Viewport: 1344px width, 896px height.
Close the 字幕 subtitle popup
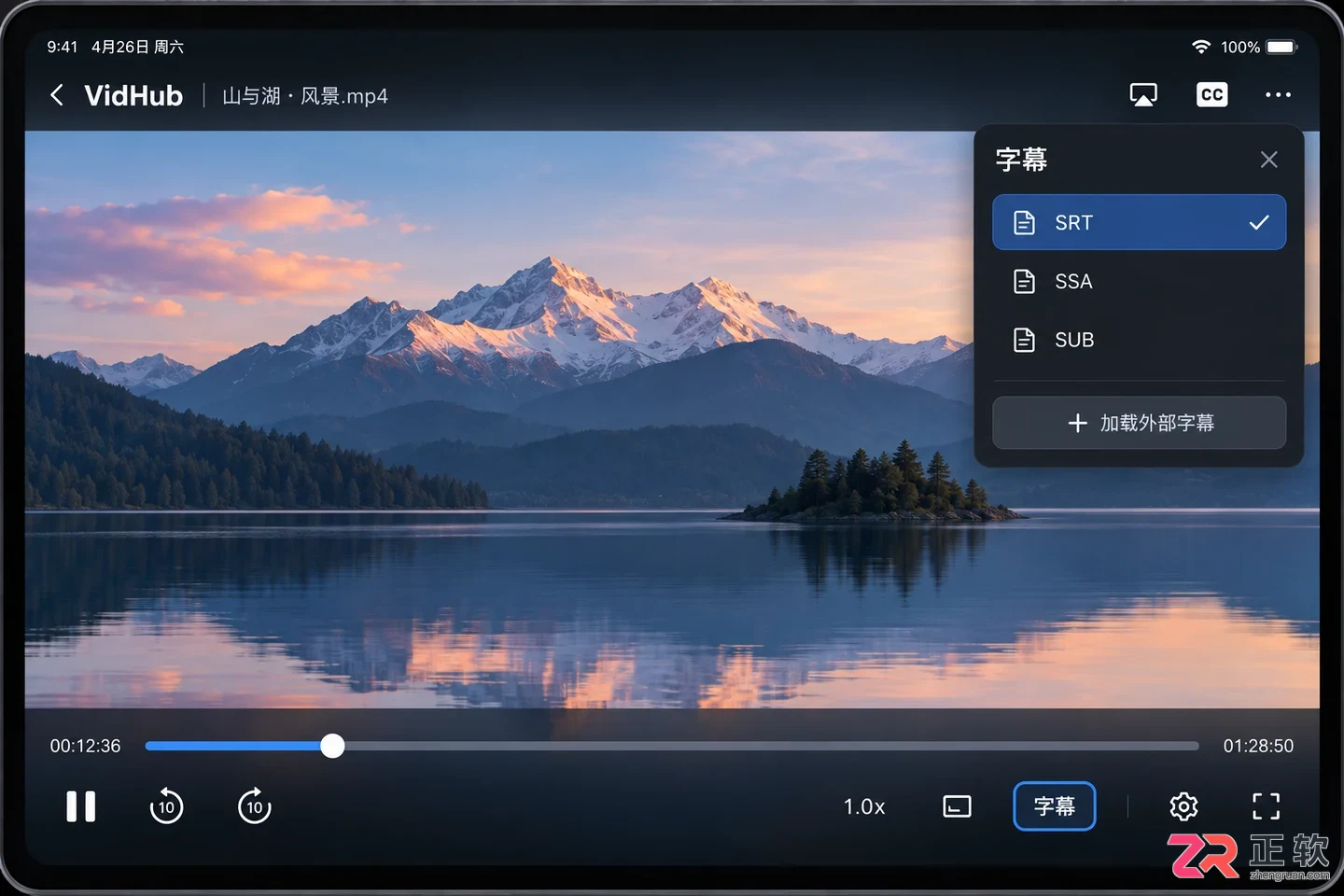coord(1268,160)
